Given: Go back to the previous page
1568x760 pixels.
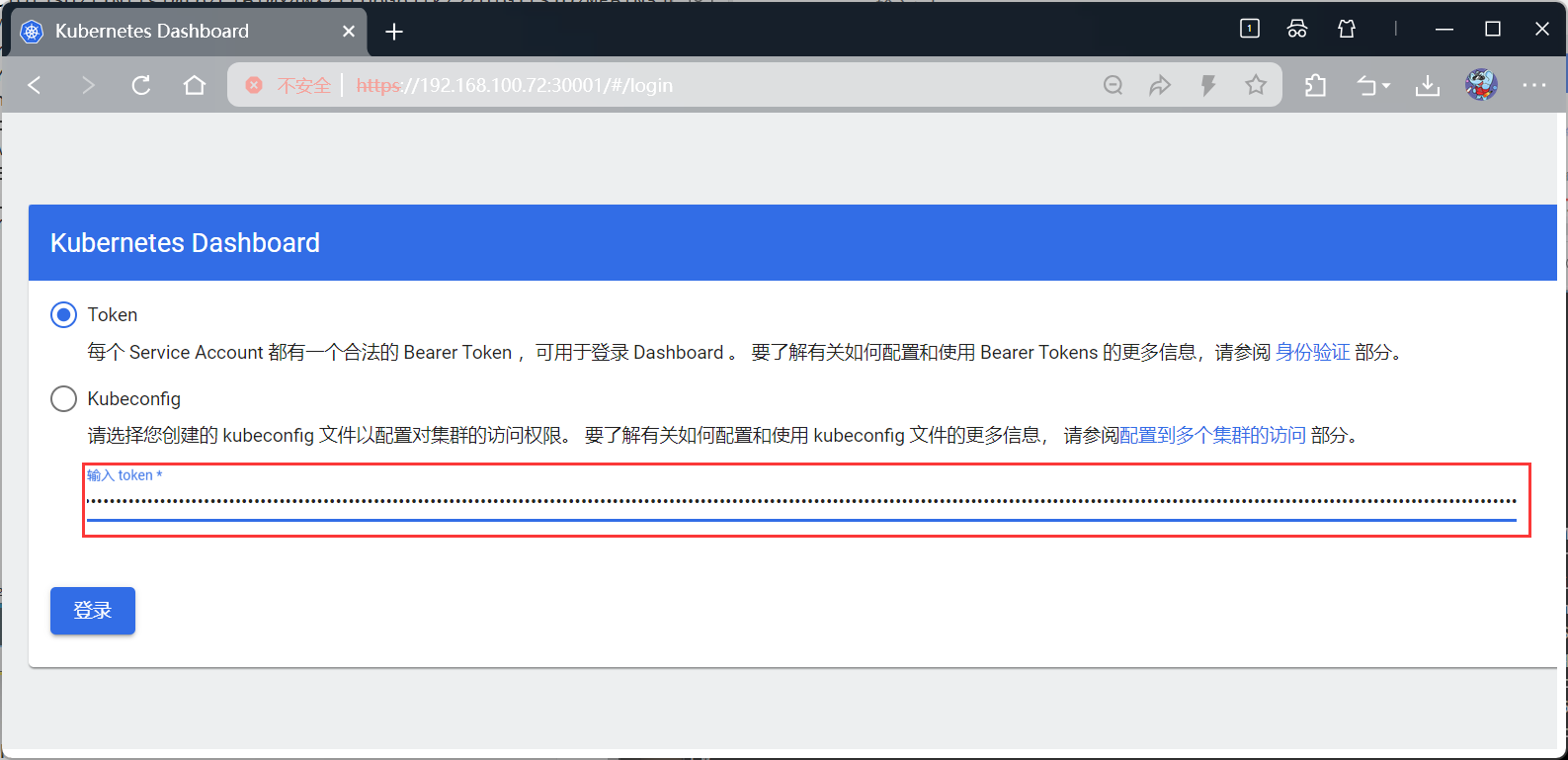Looking at the screenshot, I should [35, 85].
